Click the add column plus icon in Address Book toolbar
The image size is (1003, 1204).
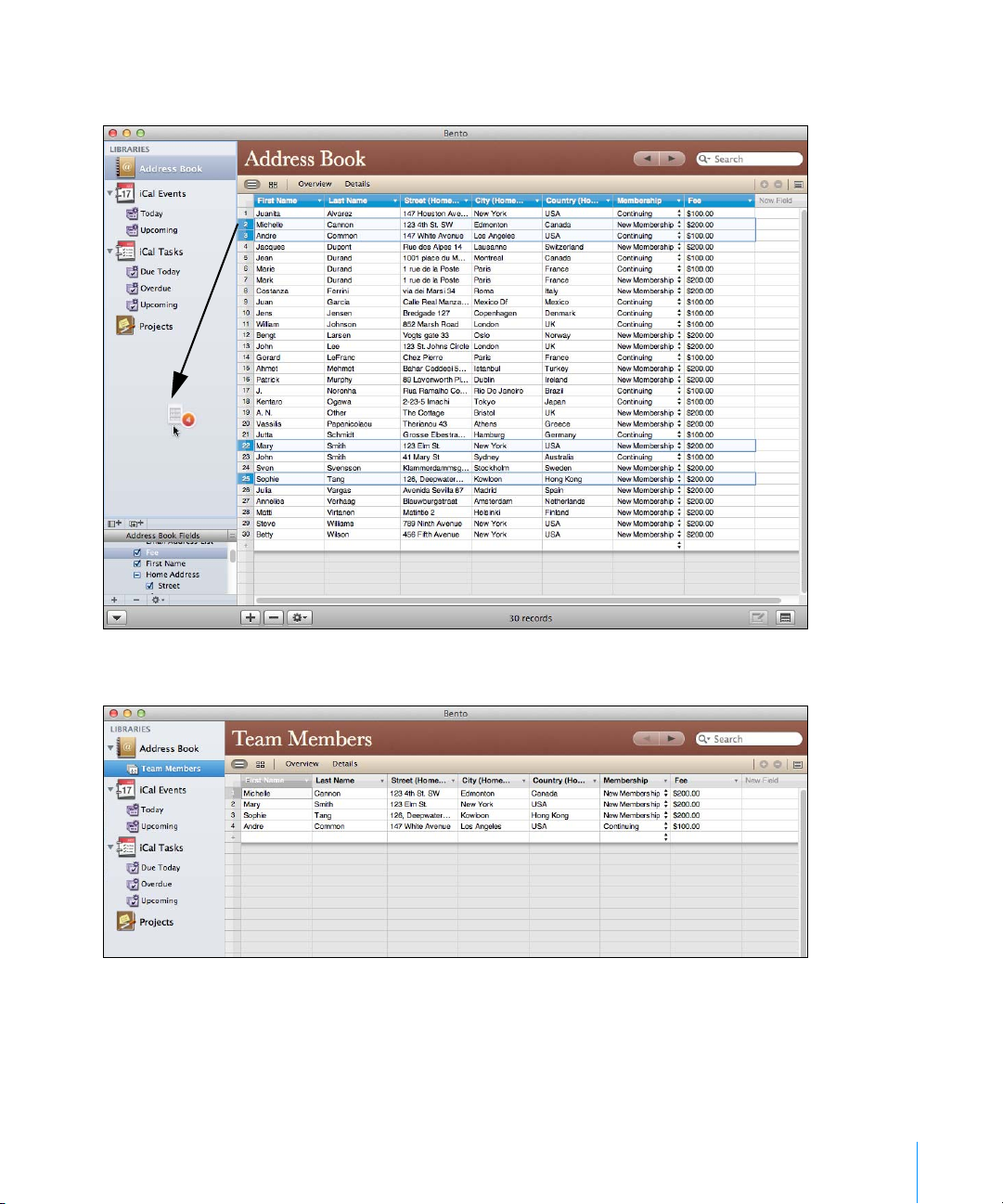tap(765, 184)
